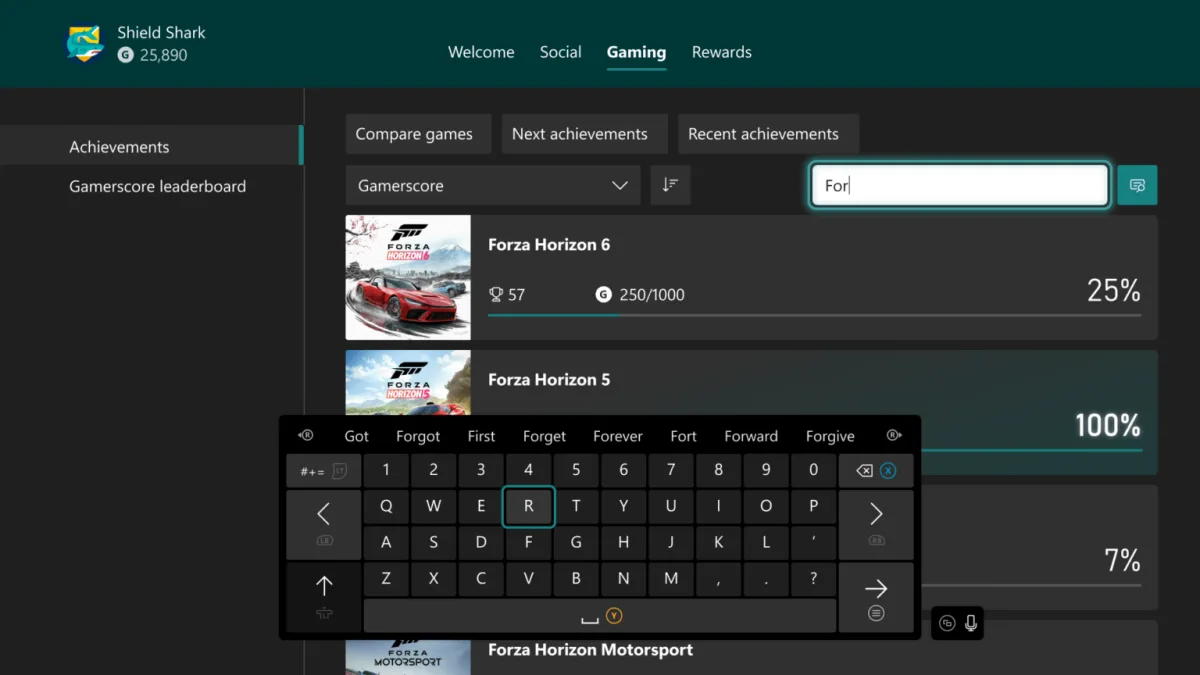Image resolution: width=1200 pixels, height=675 pixels.
Task: Click the number 1 key
Action: pos(386,470)
